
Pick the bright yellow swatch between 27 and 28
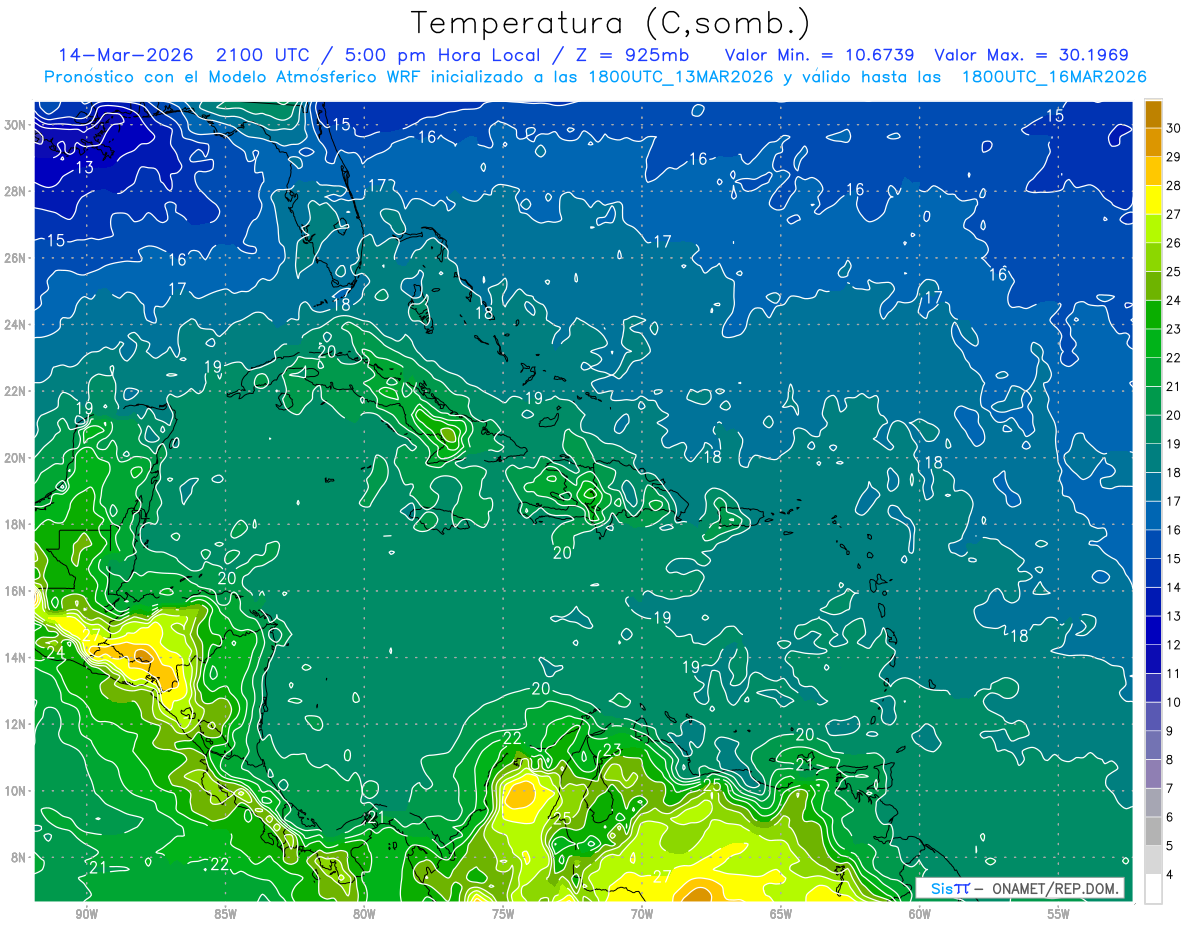tap(1153, 200)
